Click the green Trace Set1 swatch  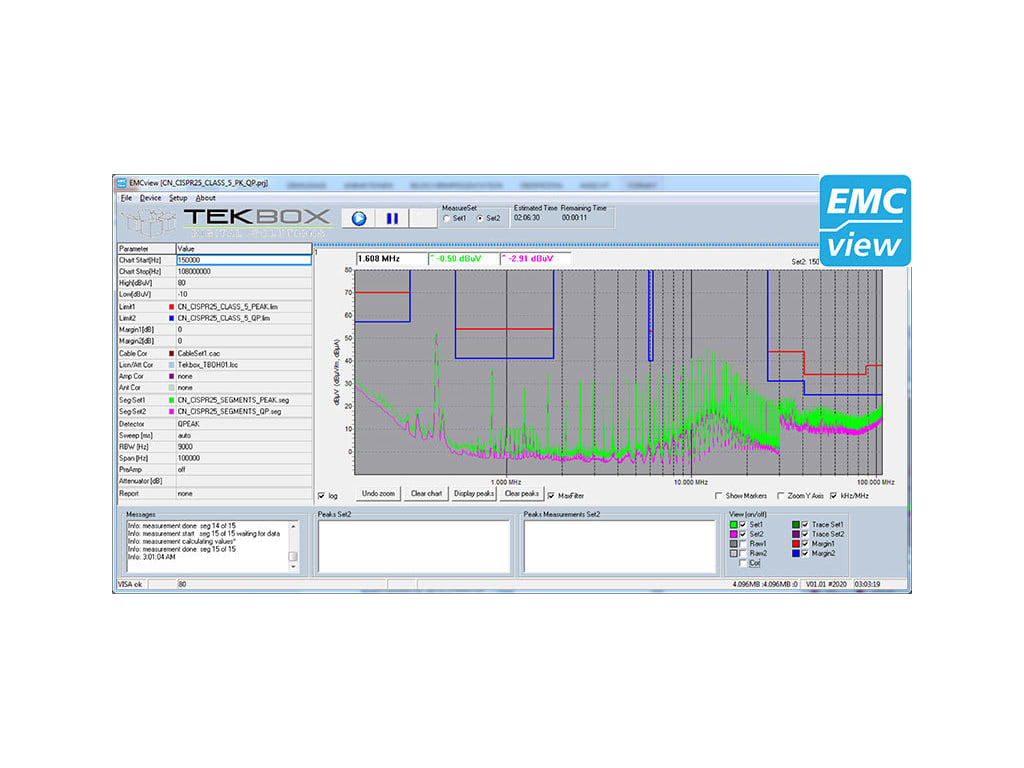(796, 524)
